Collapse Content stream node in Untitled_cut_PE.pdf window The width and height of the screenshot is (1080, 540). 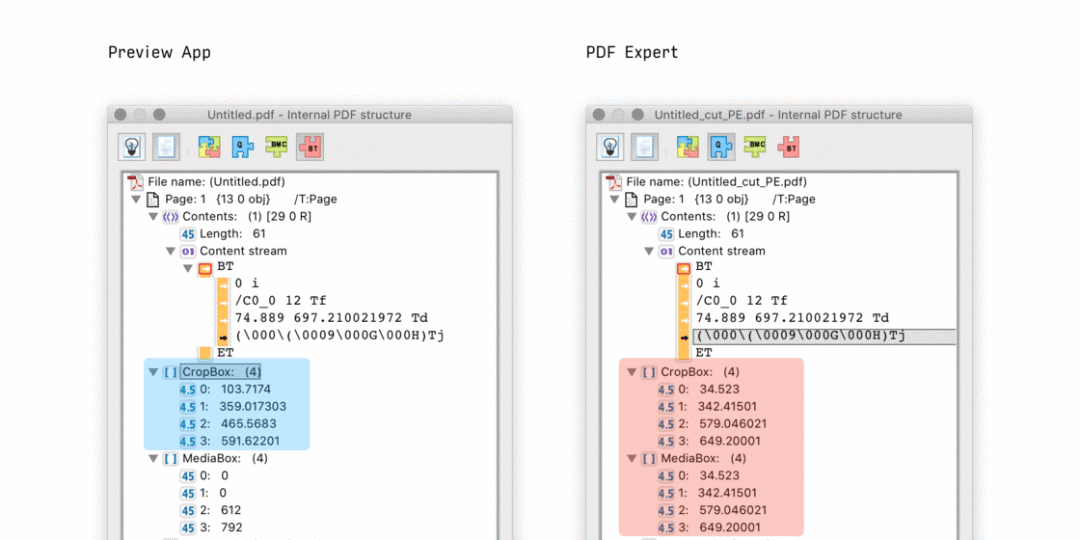coord(649,251)
